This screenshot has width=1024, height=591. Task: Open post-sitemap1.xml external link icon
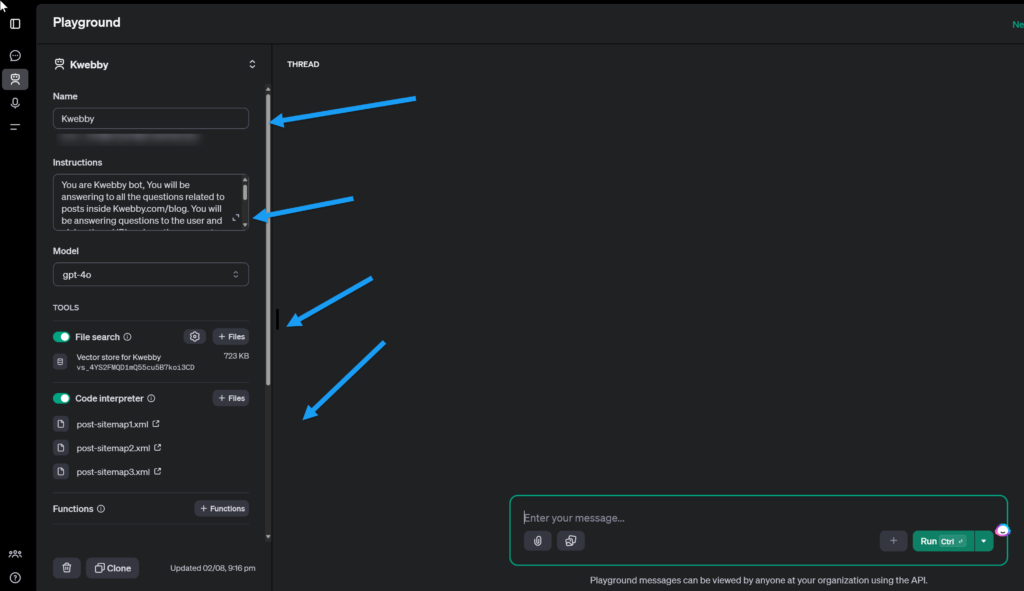(x=156, y=425)
